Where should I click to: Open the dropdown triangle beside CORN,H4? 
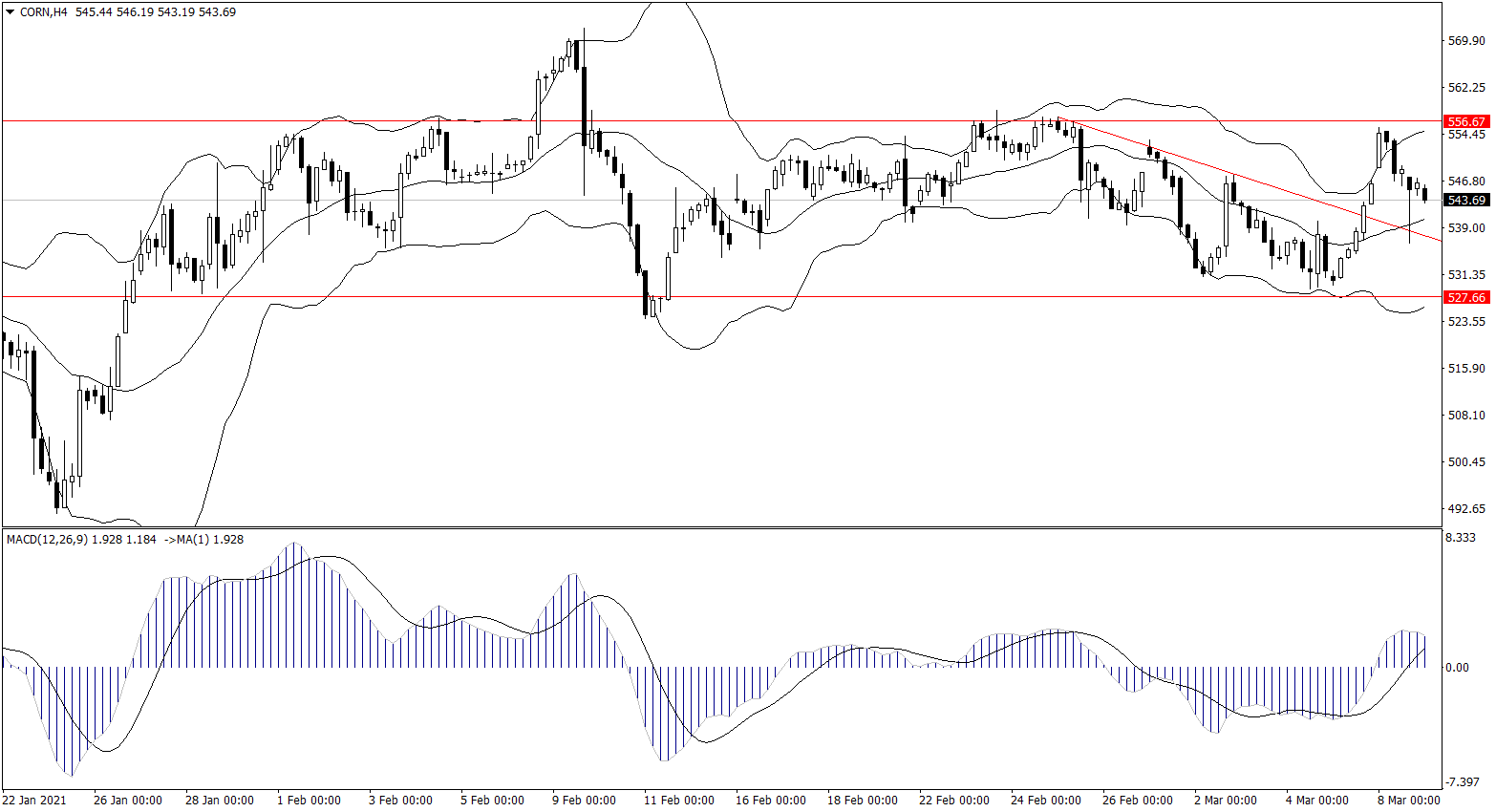11,12
